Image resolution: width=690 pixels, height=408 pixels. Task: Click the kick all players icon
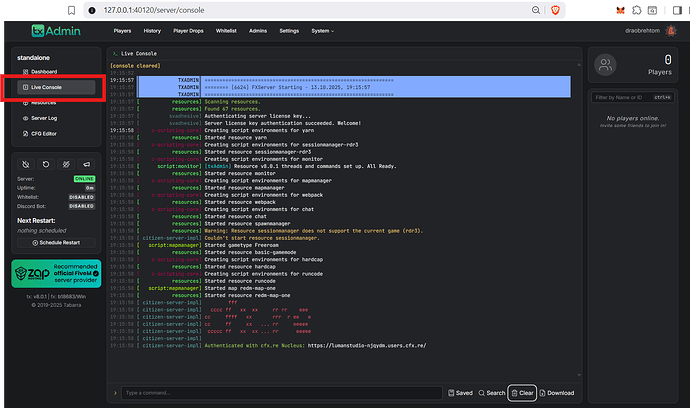[66, 164]
